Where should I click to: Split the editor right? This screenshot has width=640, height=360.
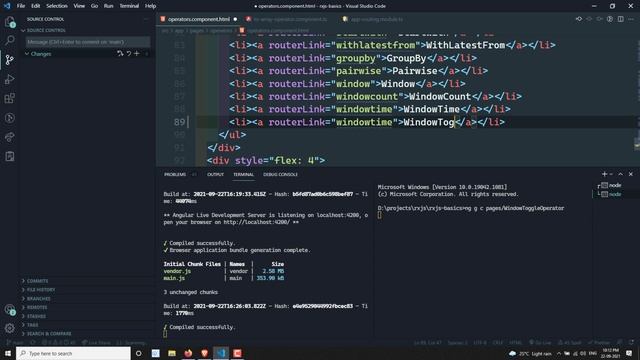pos(620,19)
